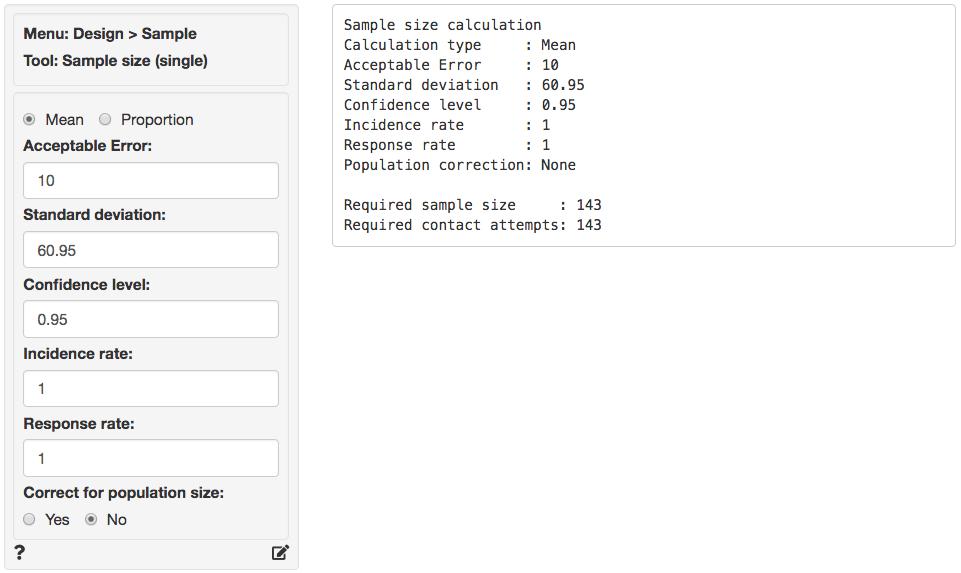Select the Mean radio button
Viewport: 961px width, 573px height.
[29, 120]
